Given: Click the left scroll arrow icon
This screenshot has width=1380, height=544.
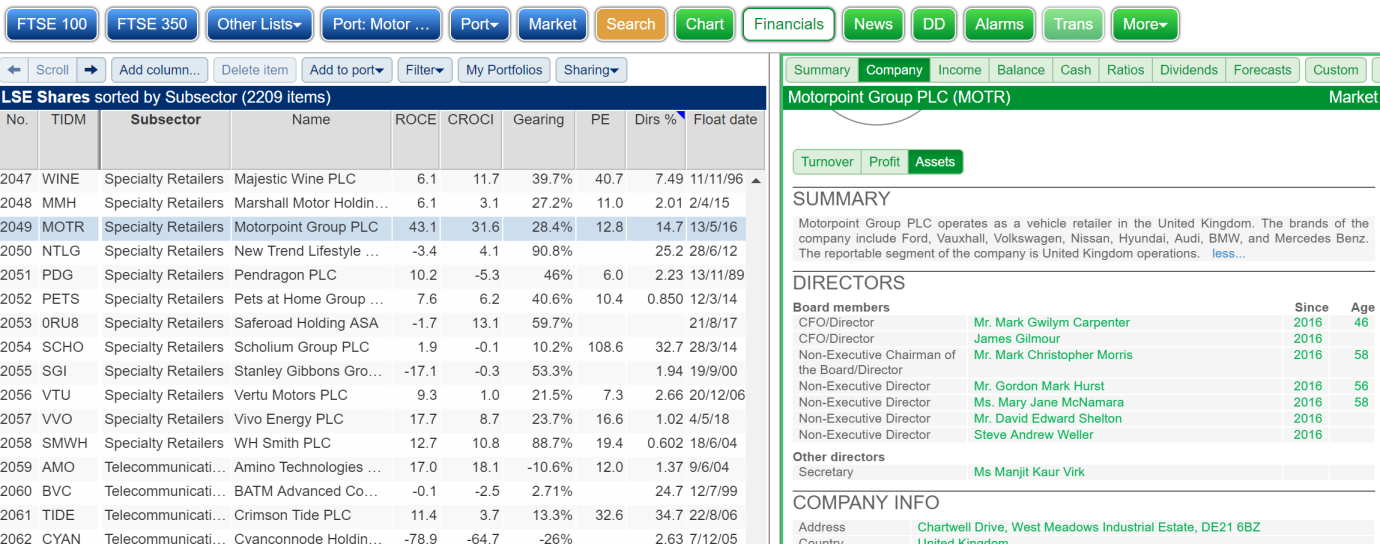Looking at the screenshot, I should [x=14, y=70].
